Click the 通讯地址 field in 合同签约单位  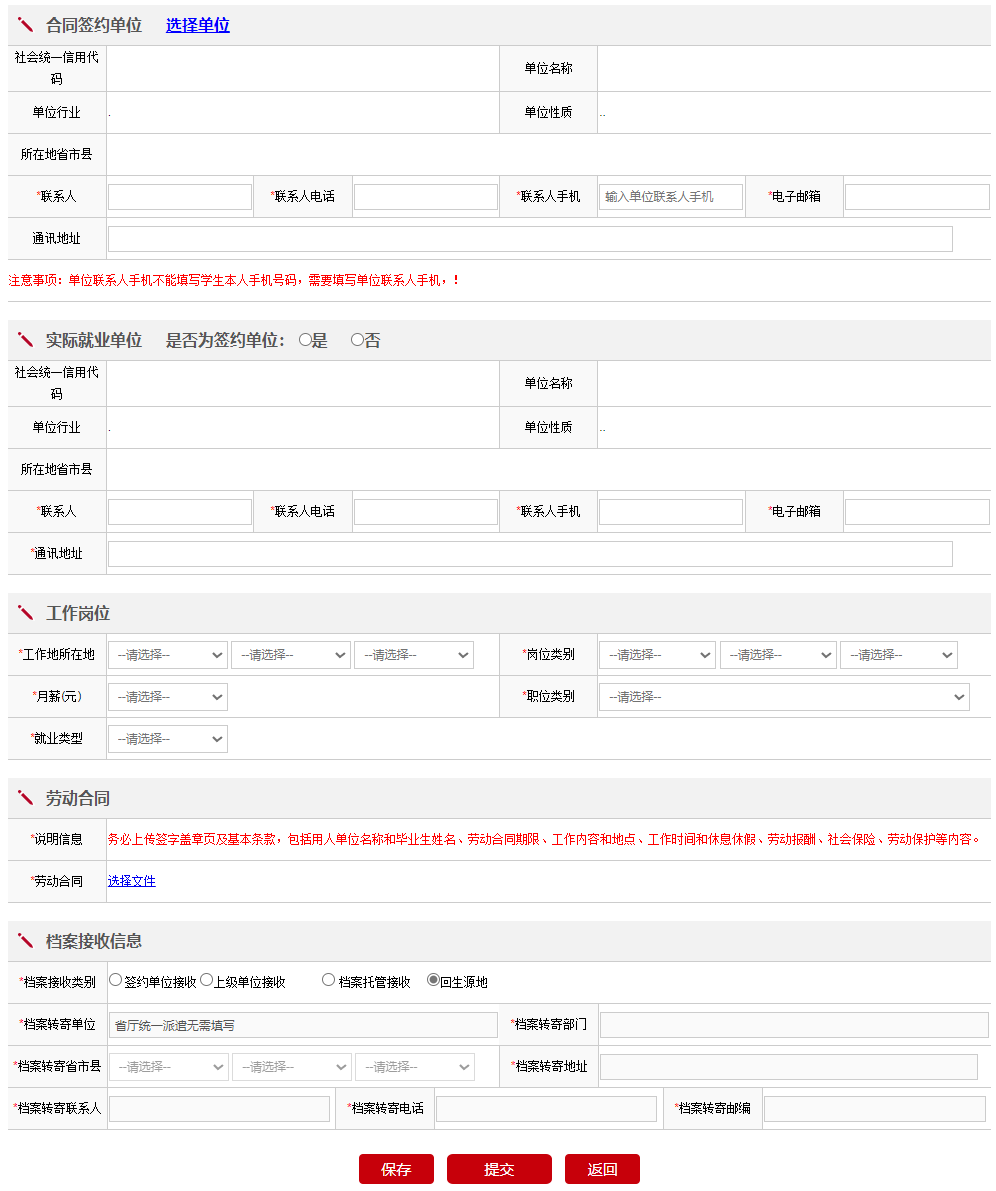click(530, 239)
